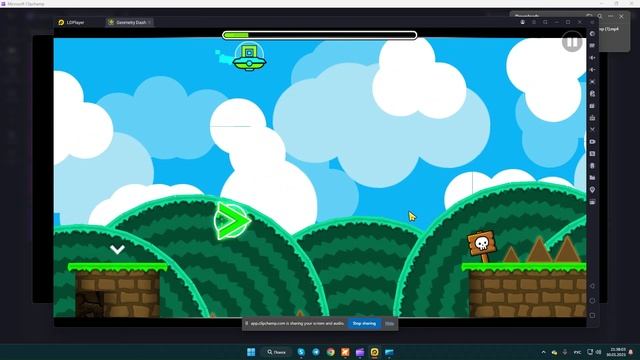Open the notifications bell icon
The width and height of the screenshot is (640, 360).
pyautogui.click(x=631, y=352)
